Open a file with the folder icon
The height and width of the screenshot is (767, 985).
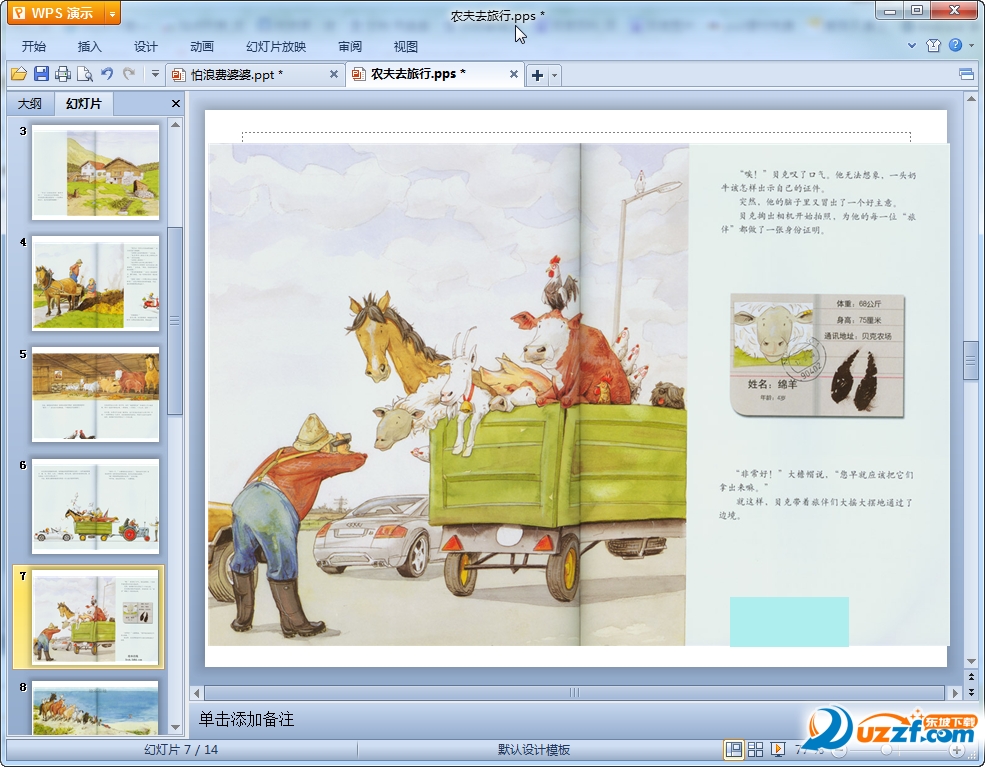(19, 74)
